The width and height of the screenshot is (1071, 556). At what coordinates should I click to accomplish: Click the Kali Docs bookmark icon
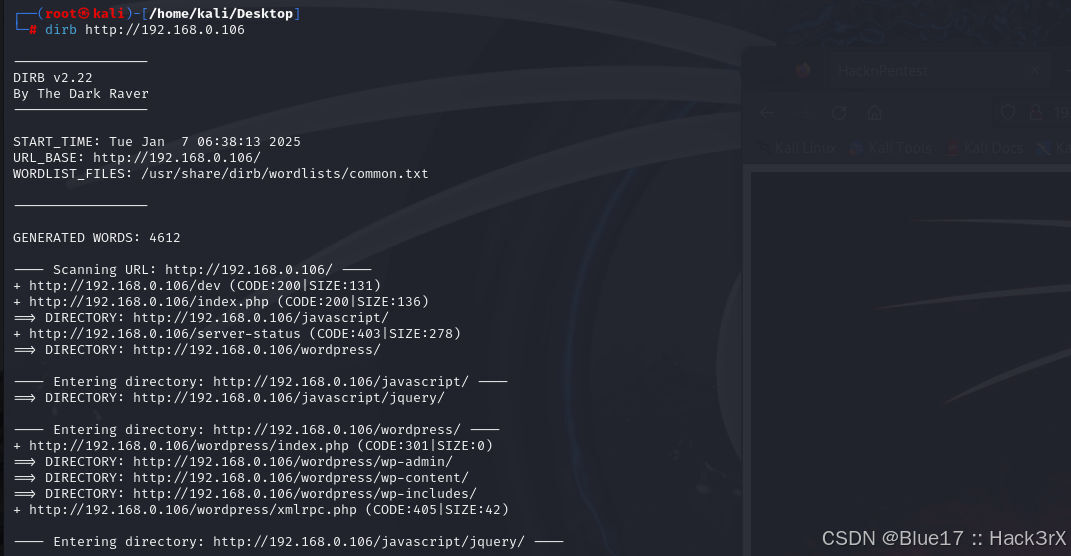953,148
